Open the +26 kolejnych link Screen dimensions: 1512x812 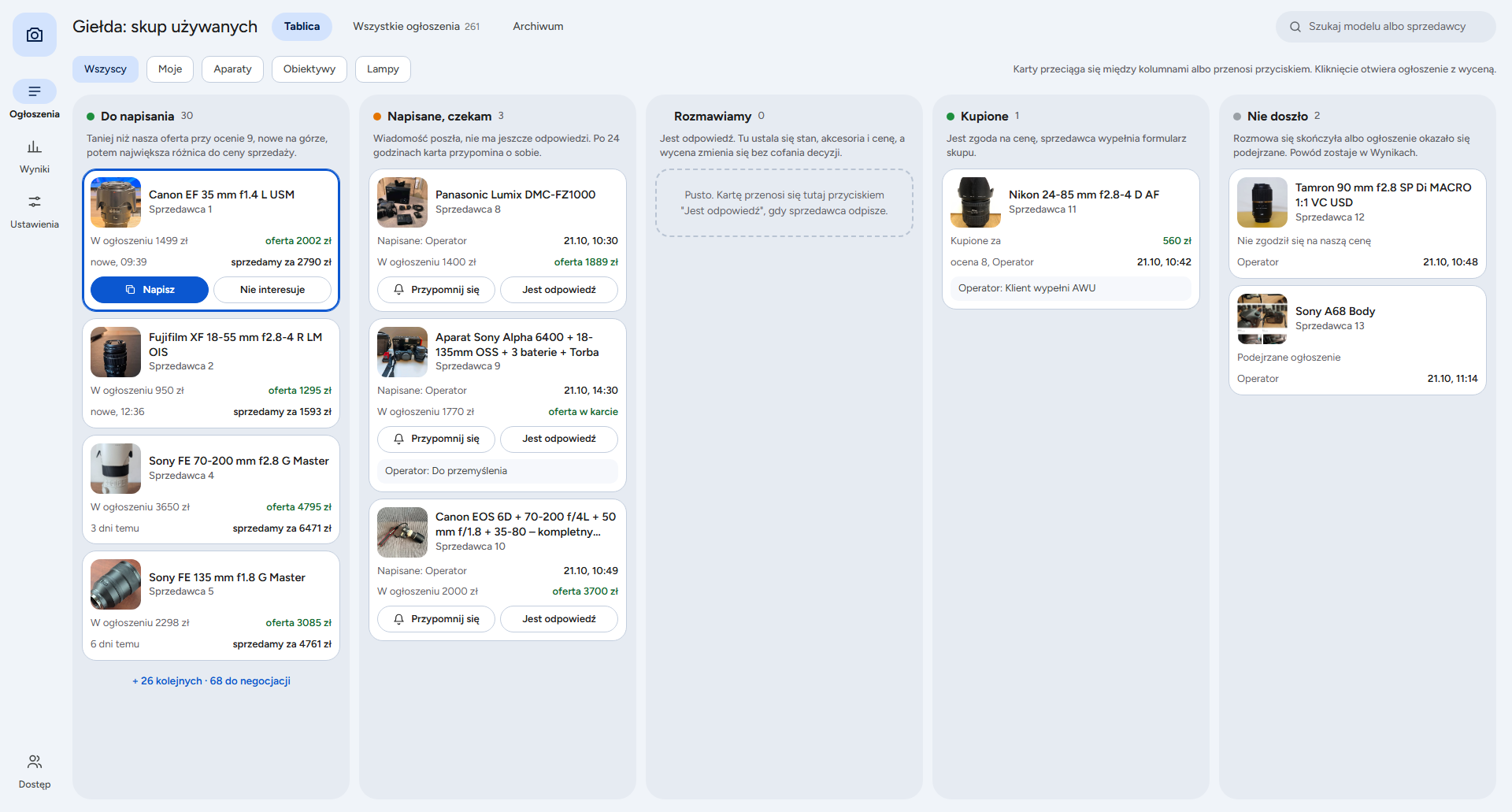pyautogui.click(x=211, y=681)
